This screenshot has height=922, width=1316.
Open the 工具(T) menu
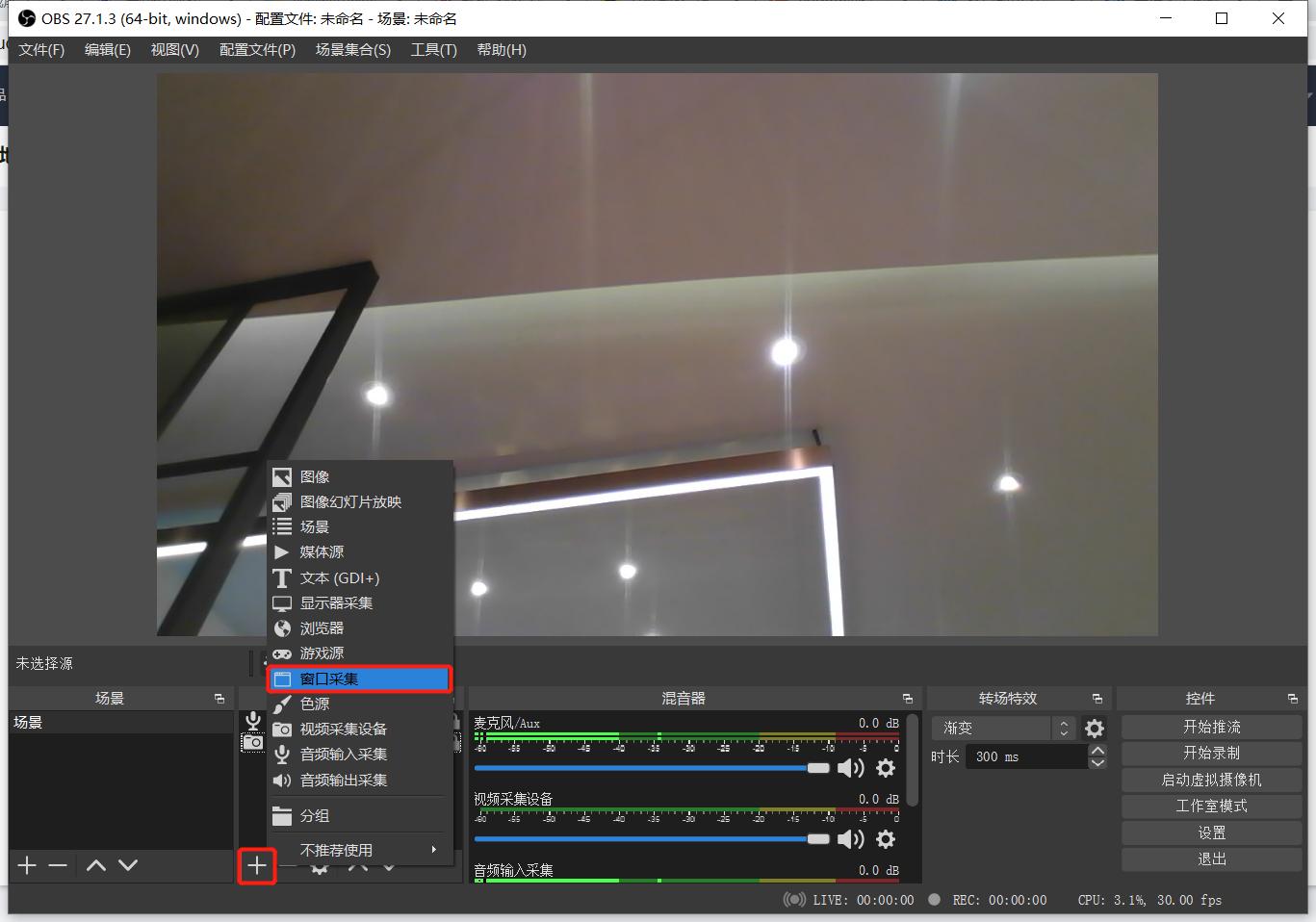433,50
